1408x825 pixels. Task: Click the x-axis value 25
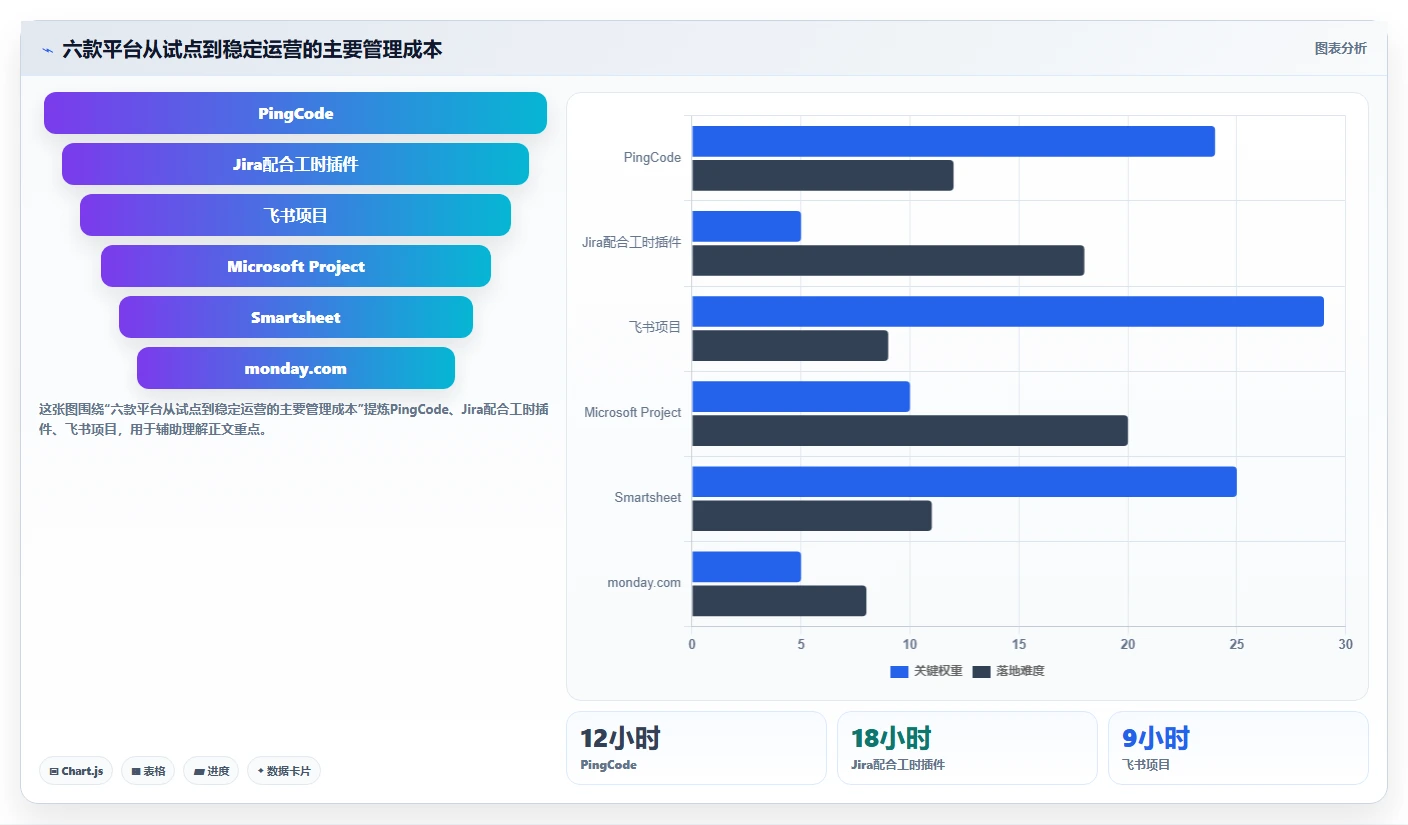pyautogui.click(x=1237, y=644)
